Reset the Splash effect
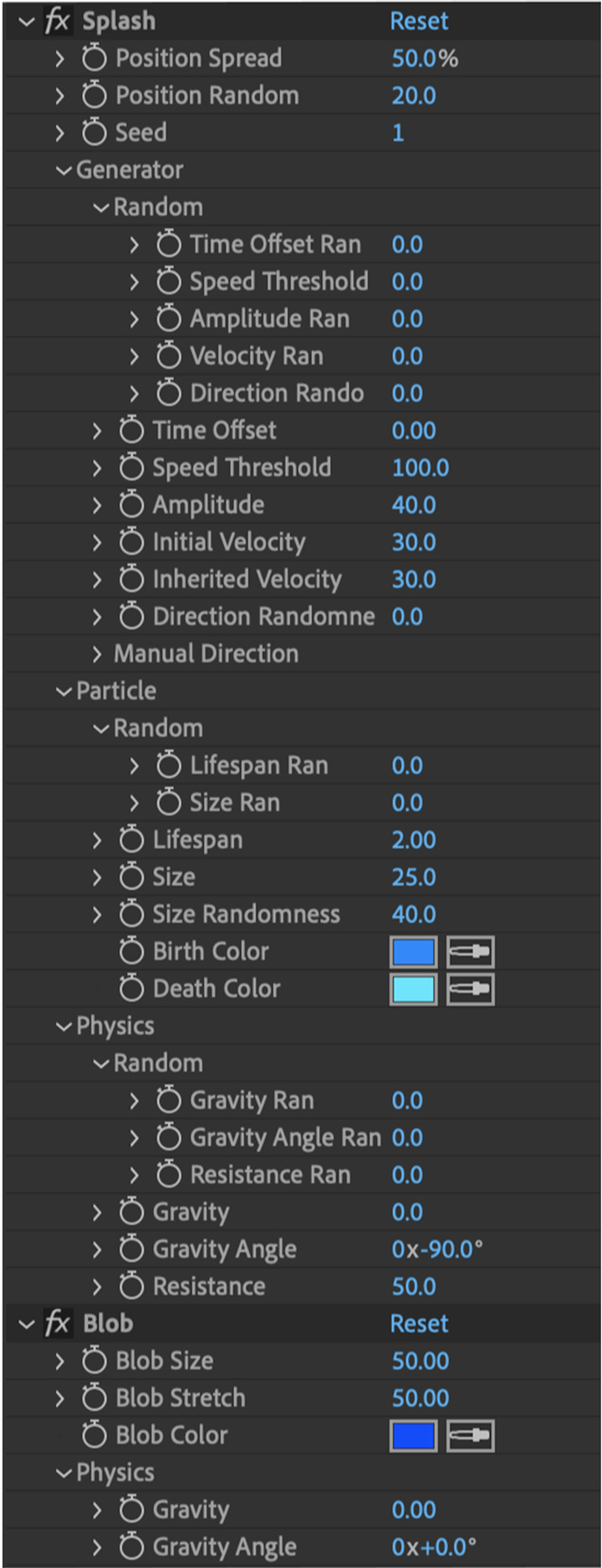602x1568 pixels. click(419, 21)
